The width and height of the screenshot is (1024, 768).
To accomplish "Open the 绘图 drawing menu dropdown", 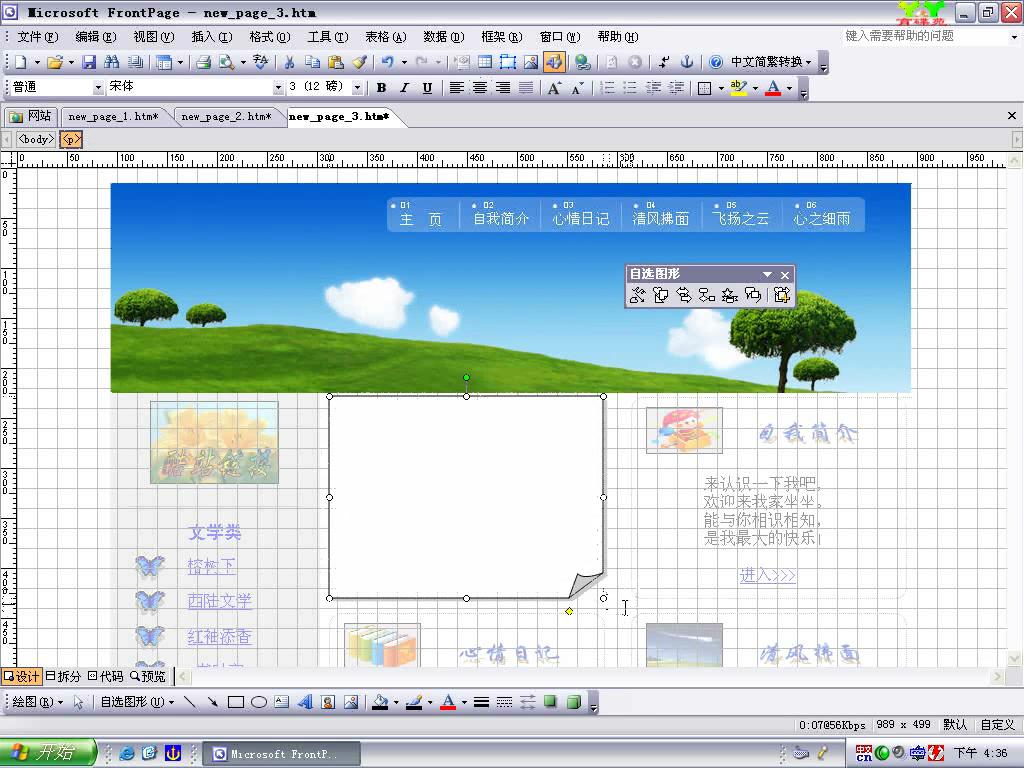I will [37, 702].
